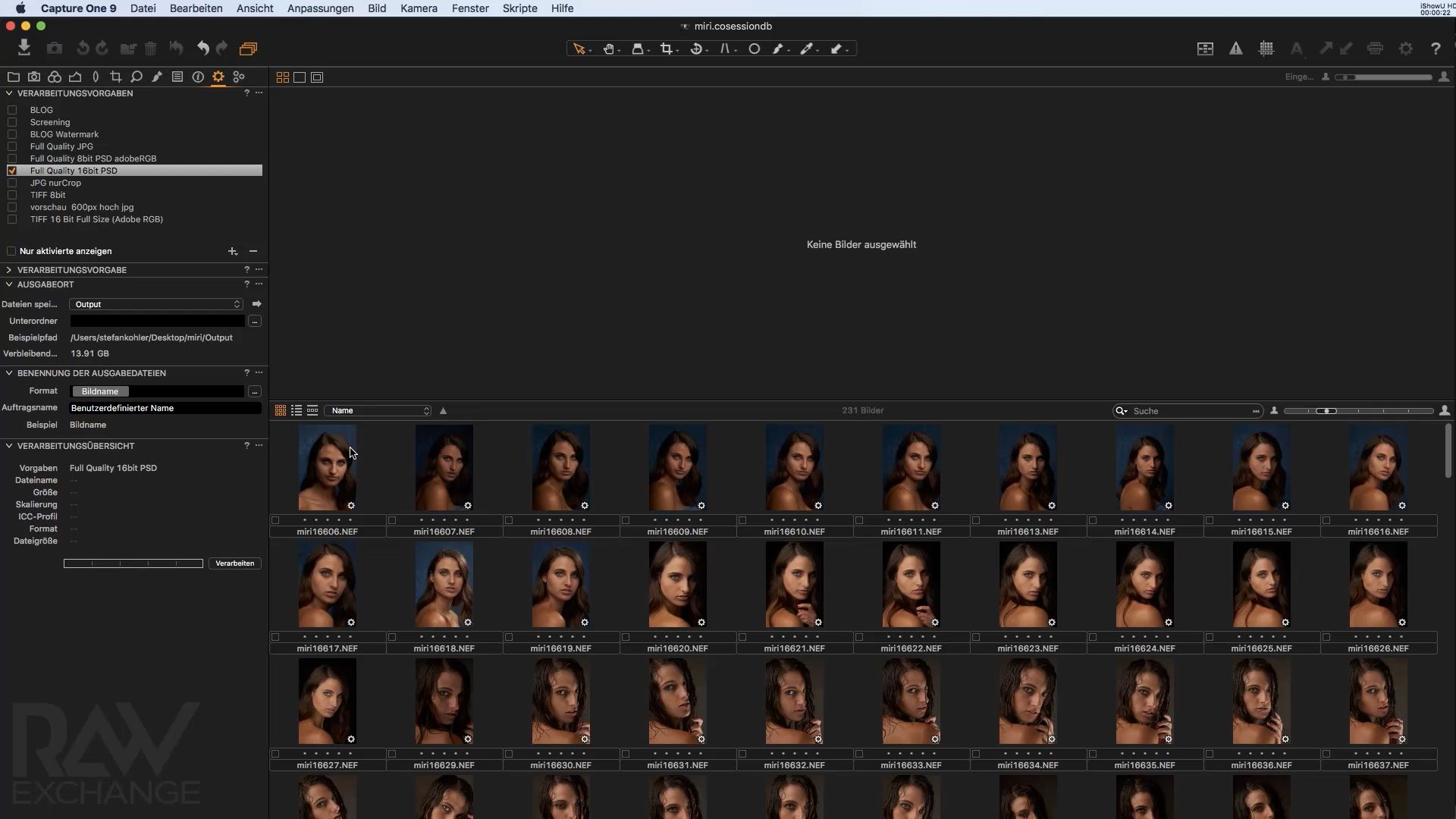This screenshot has height=819, width=1456.
Task: Click the Auftragsname input field
Action: click(x=165, y=408)
